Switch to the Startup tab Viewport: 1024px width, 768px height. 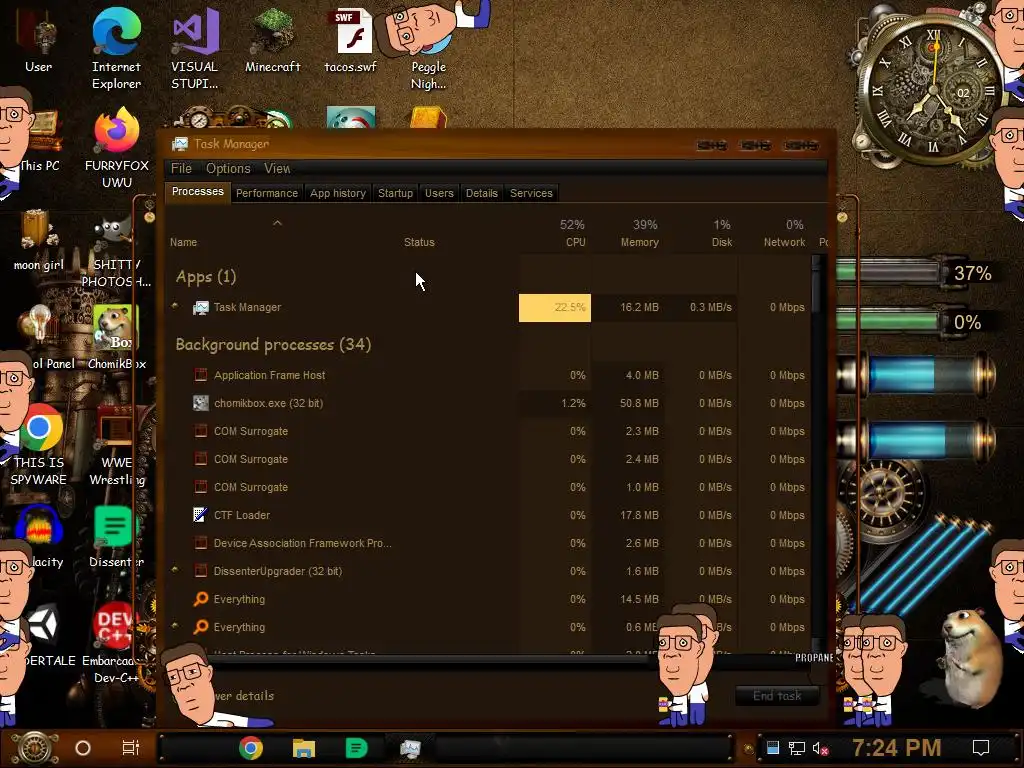coord(395,193)
